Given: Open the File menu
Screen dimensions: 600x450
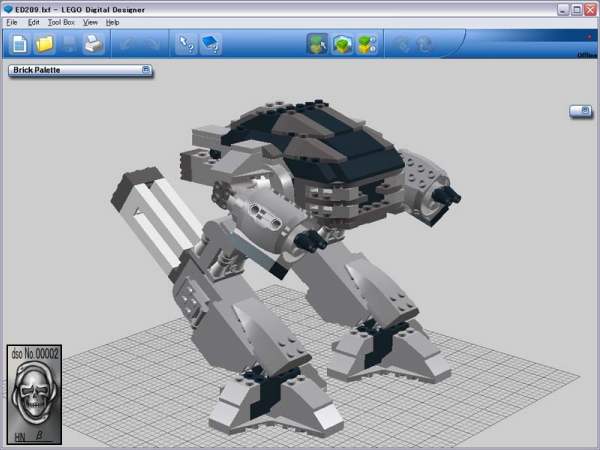Looking at the screenshot, I should tap(12, 22).
